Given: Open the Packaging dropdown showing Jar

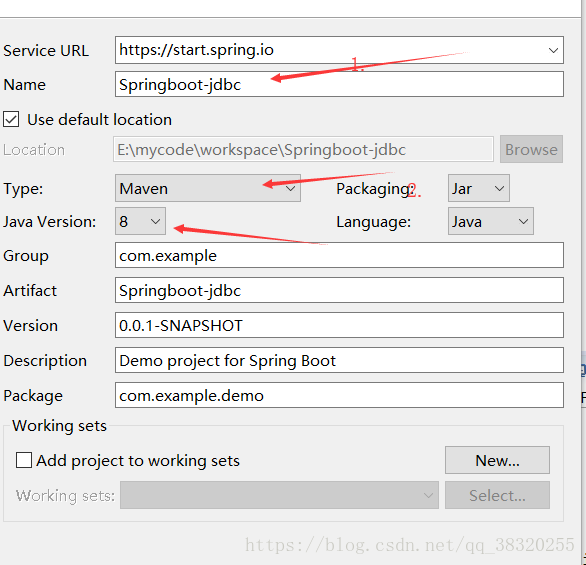Looking at the screenshot, I should click(478, 188).
